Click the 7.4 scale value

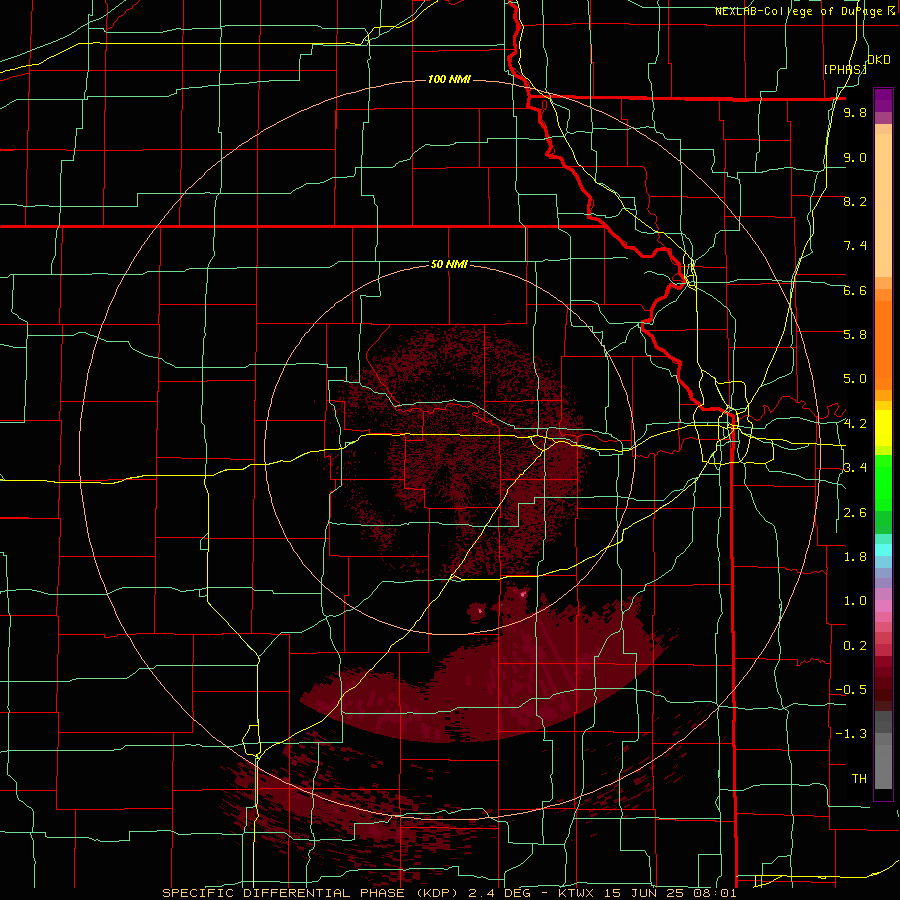855,246
